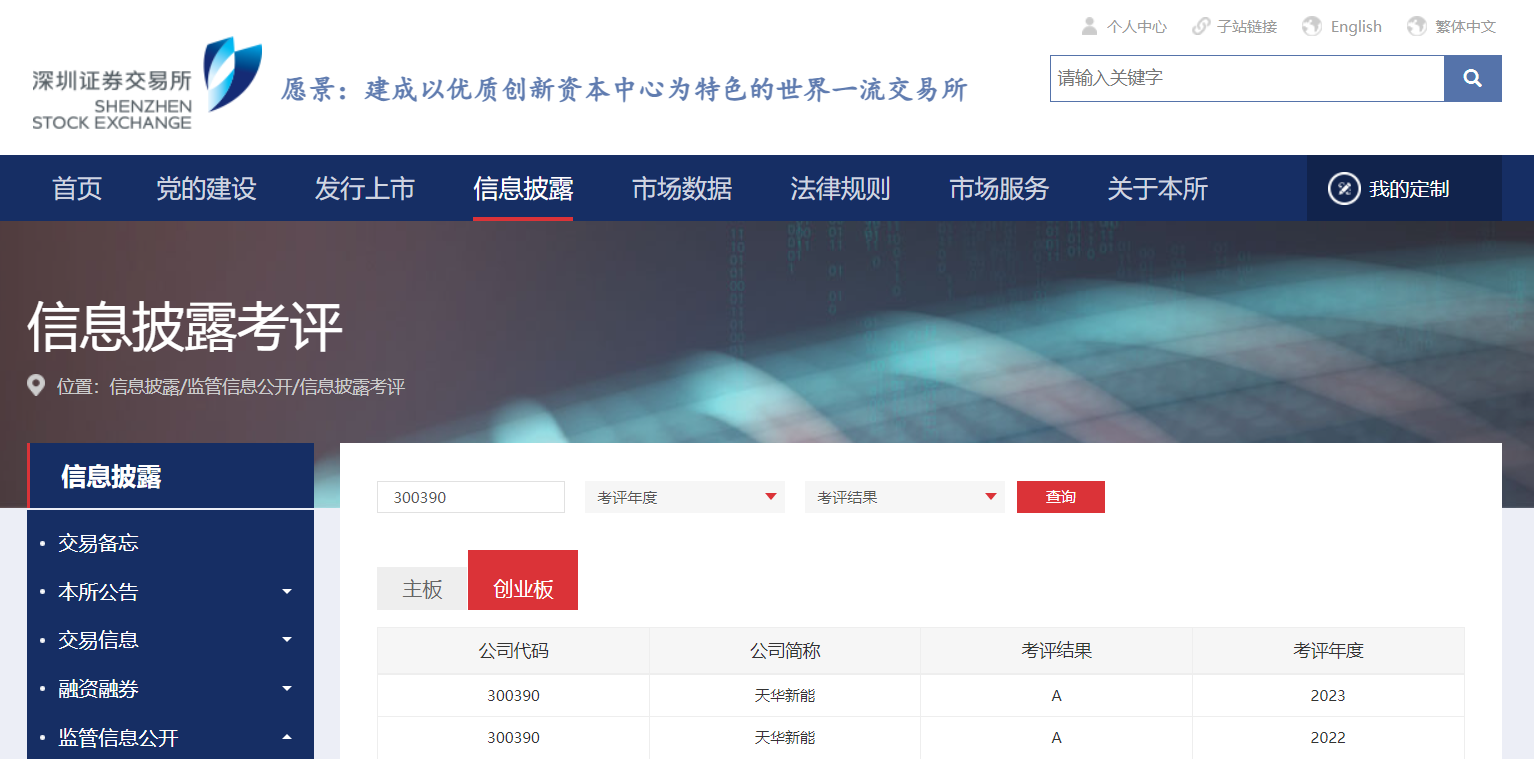Expand the 本所公告 sidebar section
This screenshot has width=1534, height=759.
(x=287, y=592)
